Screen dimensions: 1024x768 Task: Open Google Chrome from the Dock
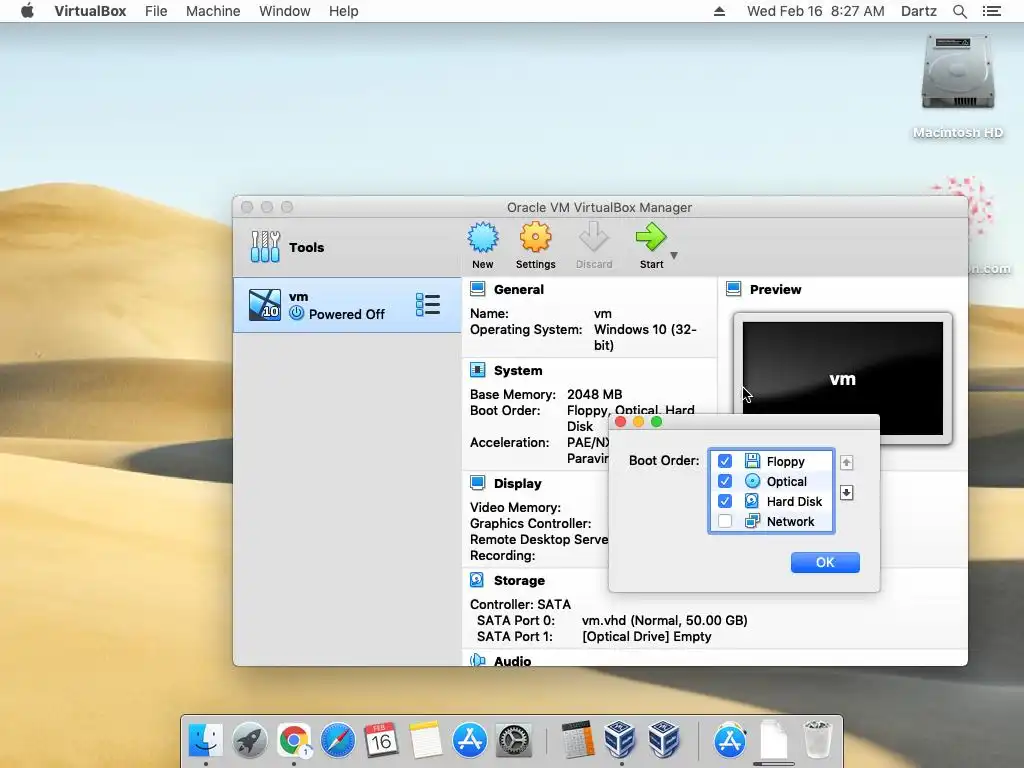pyautogui.click(x=294, y=741)
